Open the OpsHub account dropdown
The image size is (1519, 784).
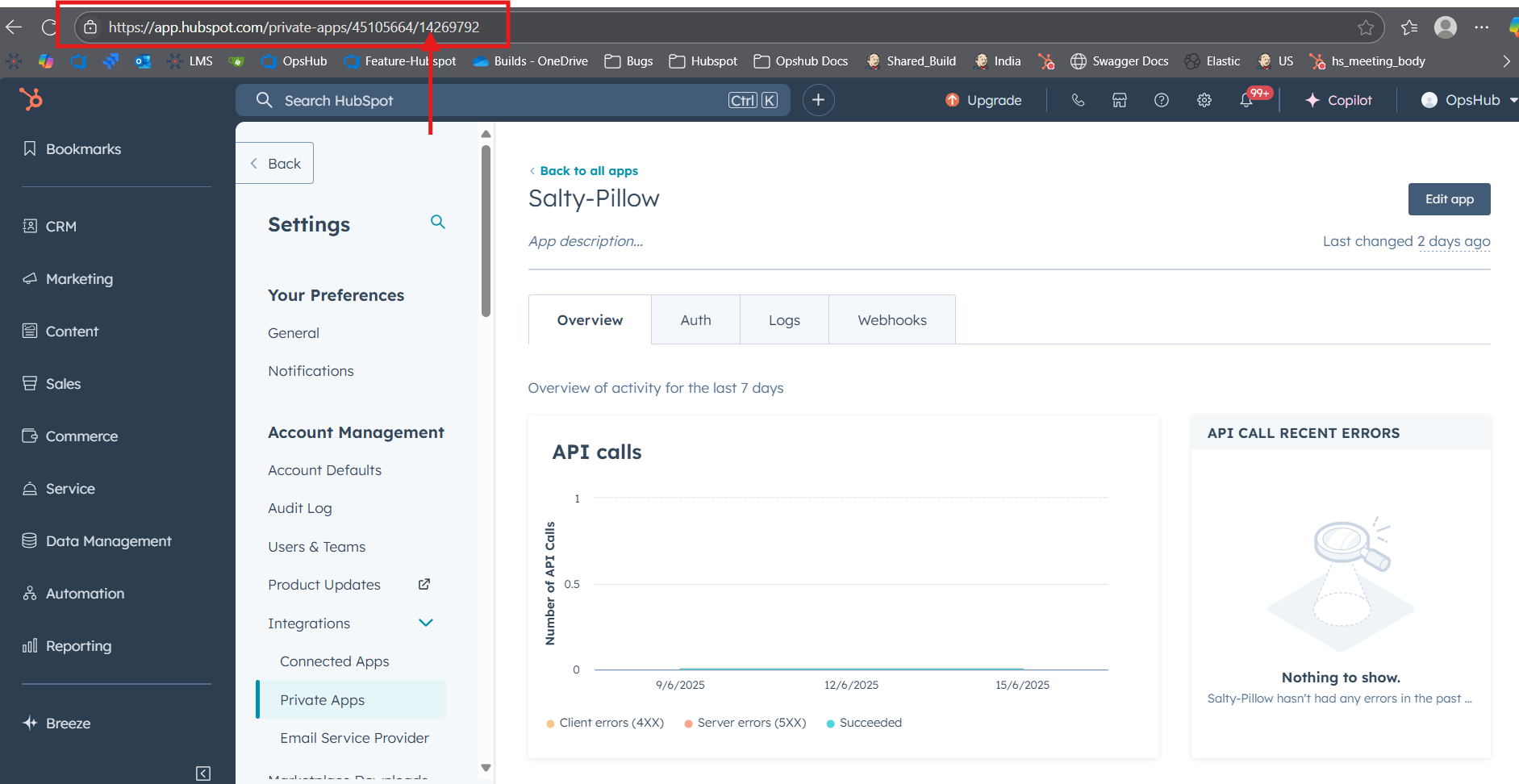coord(1468,100)
